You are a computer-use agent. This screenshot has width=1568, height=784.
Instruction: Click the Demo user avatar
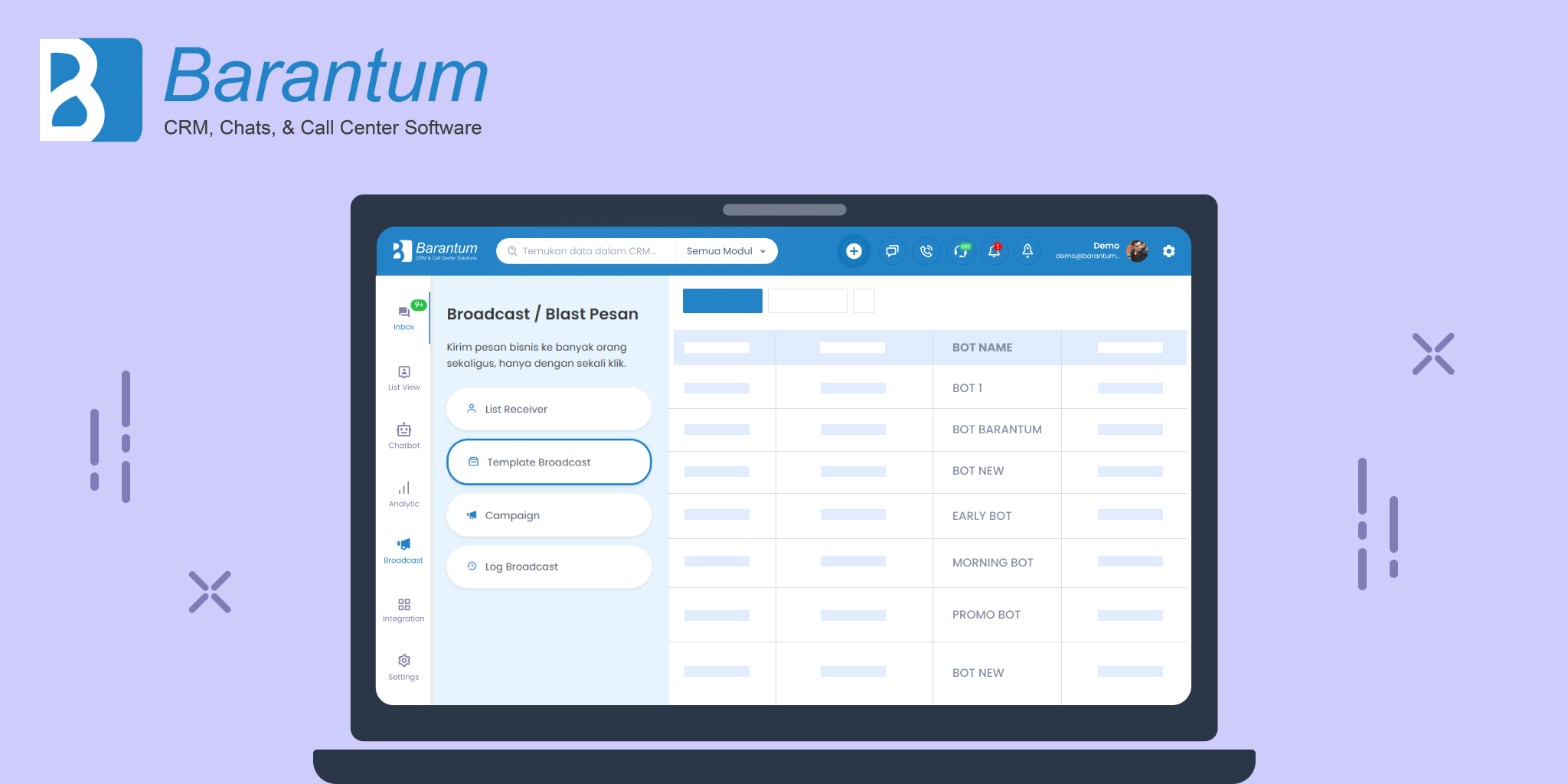pyautogui.click(x=1137, y=251)
